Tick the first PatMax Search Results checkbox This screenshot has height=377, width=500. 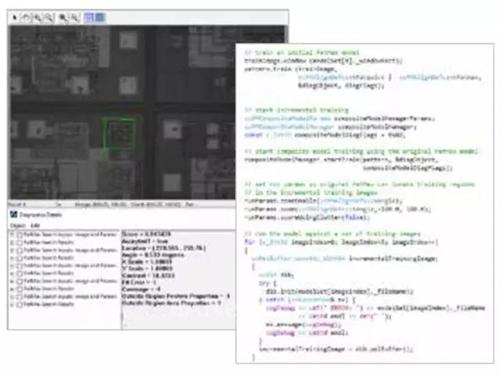click(x=20, y=243)
